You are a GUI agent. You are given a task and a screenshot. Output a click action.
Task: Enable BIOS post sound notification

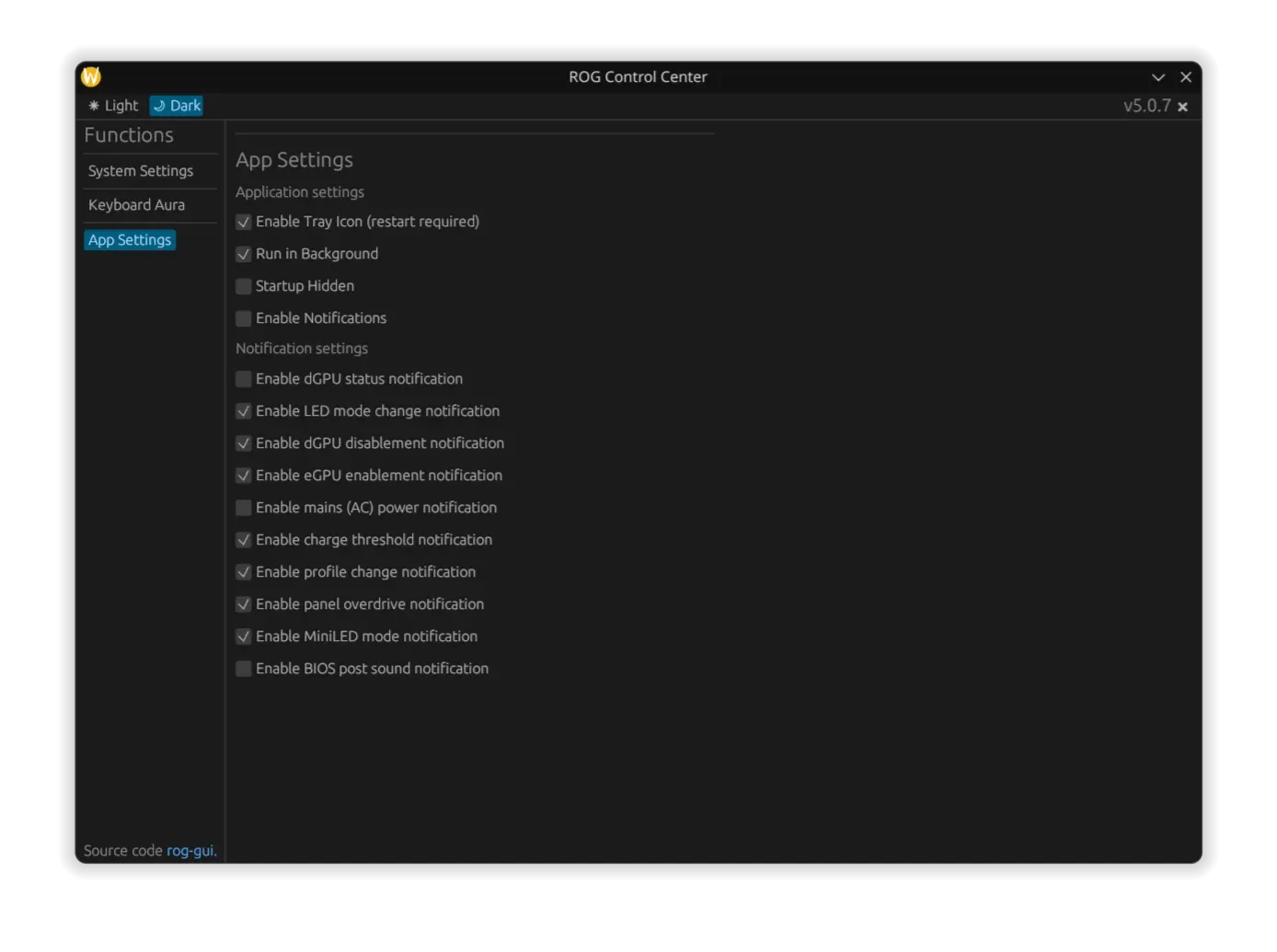click(x=244, y=669)
